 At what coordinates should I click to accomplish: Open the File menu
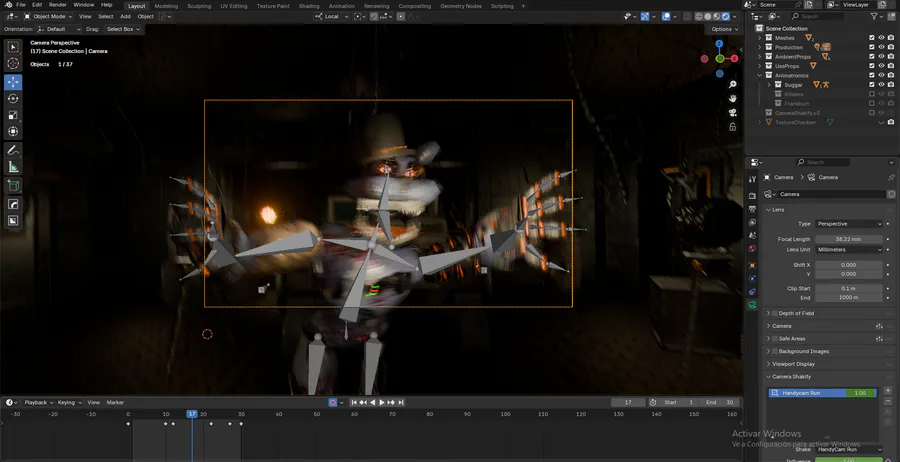[21, 5]
